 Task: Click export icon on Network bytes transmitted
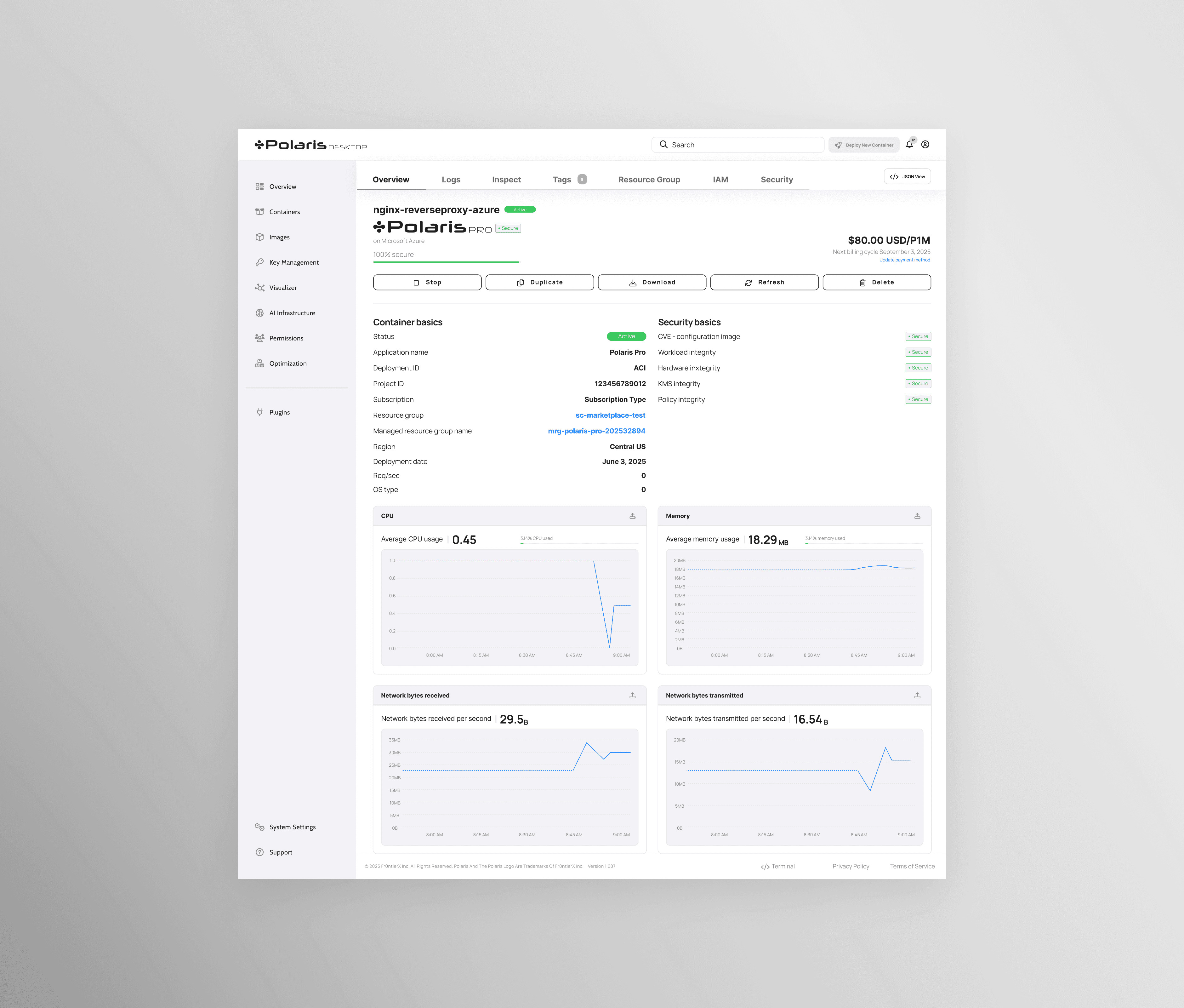[917, 696]
